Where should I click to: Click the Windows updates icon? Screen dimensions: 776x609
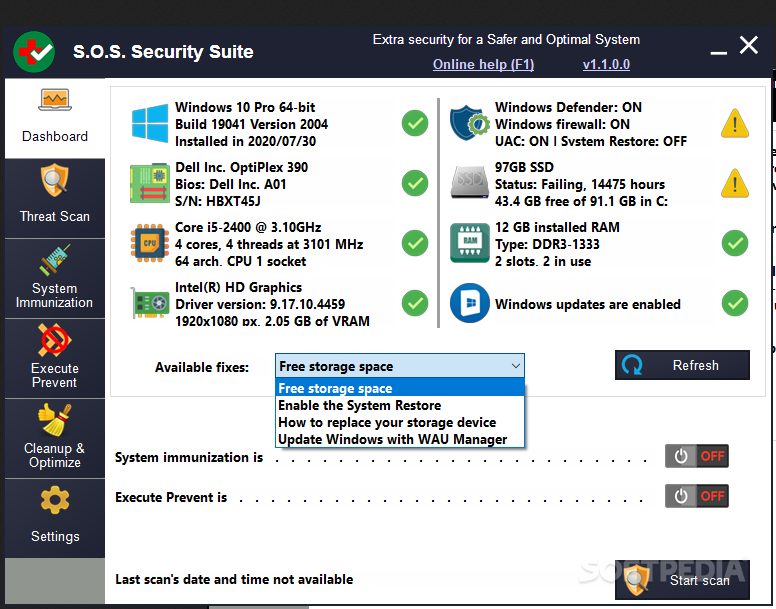(x=470, y=303)
